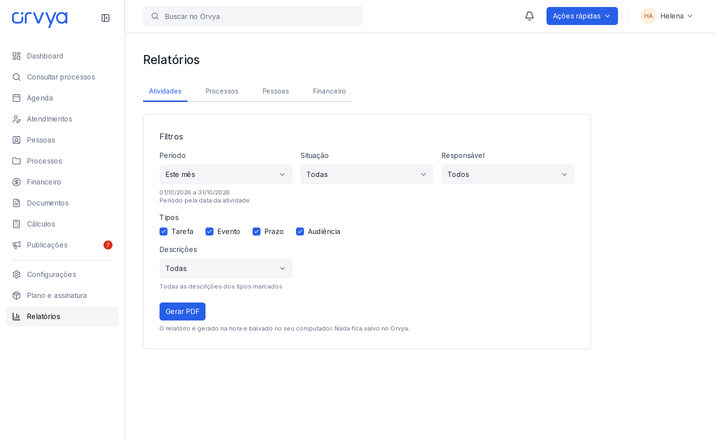Click the Configurações gear icon
The image size is (720, 440).
pos(17,274)
